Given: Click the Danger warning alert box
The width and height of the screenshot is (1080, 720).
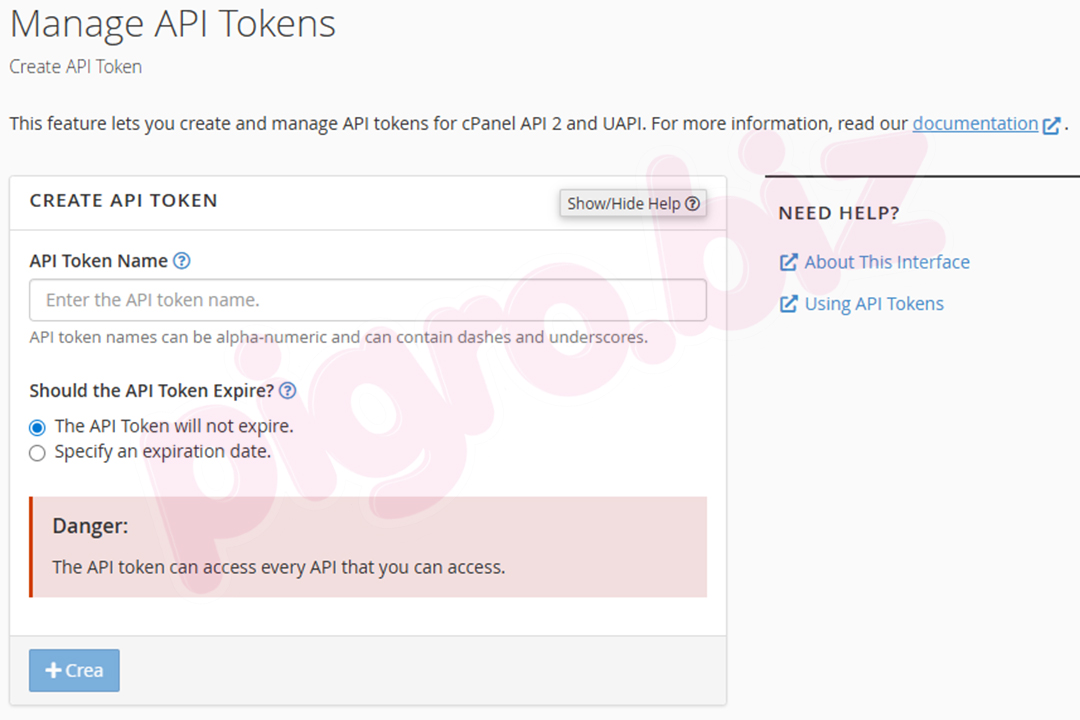Looking at the screenshot, I should 368,547.
